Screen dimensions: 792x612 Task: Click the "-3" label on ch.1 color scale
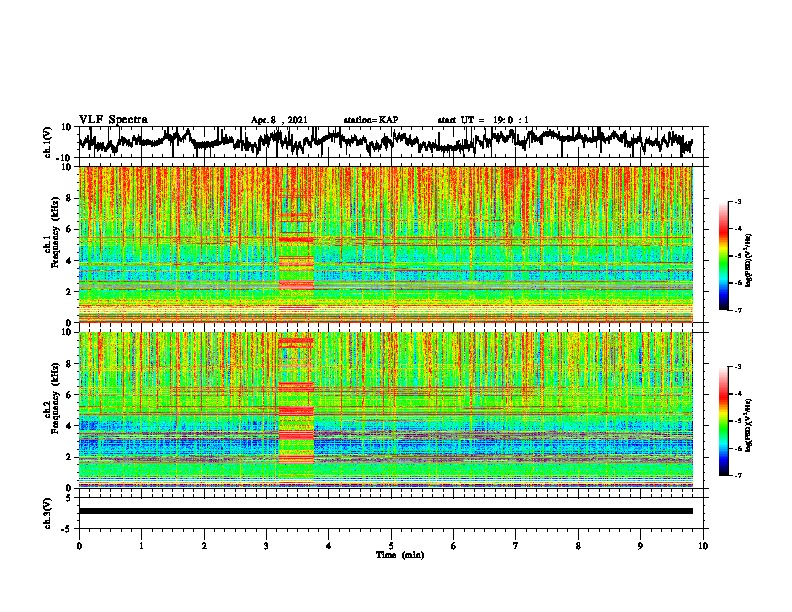[737, 201]
